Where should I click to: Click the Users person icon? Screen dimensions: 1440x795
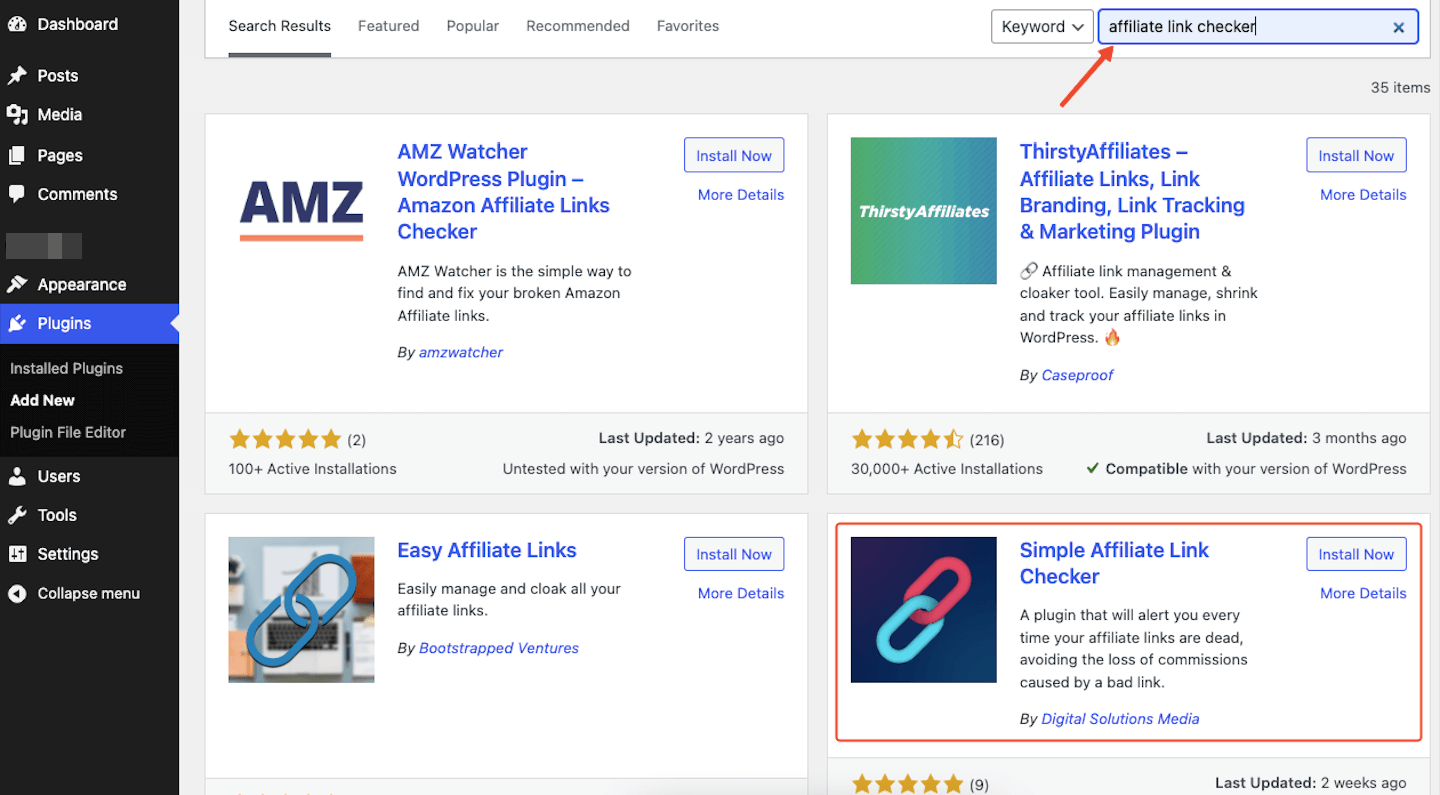click(17, 476)
